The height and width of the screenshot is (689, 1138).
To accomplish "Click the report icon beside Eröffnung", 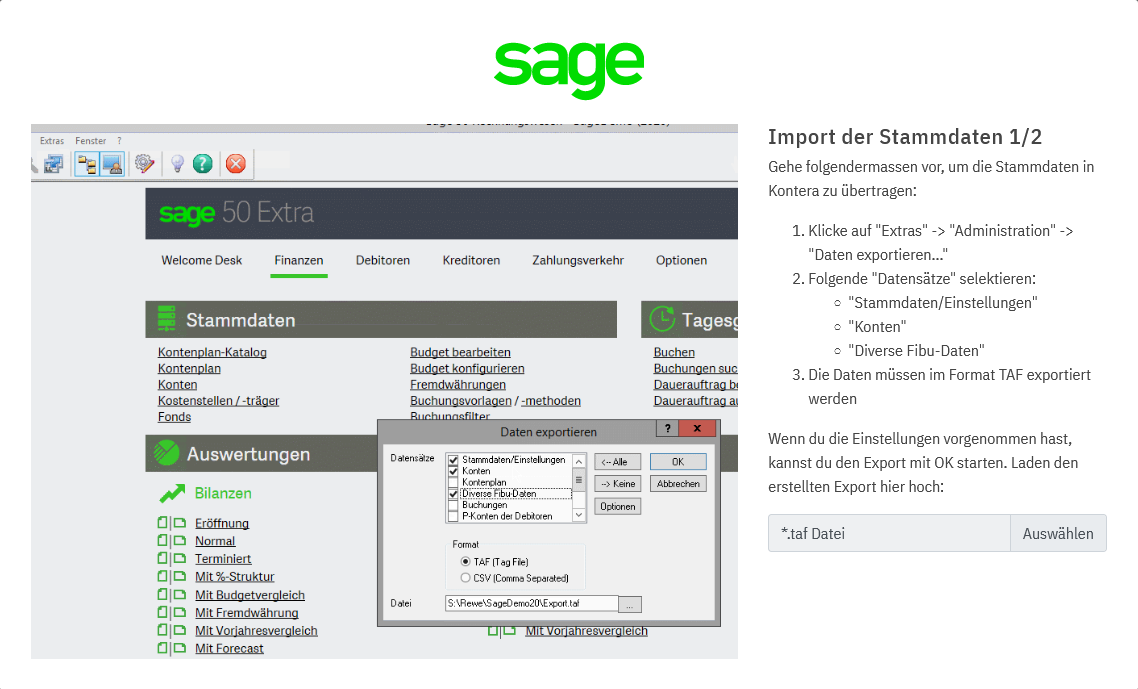I will pos(172,523).
